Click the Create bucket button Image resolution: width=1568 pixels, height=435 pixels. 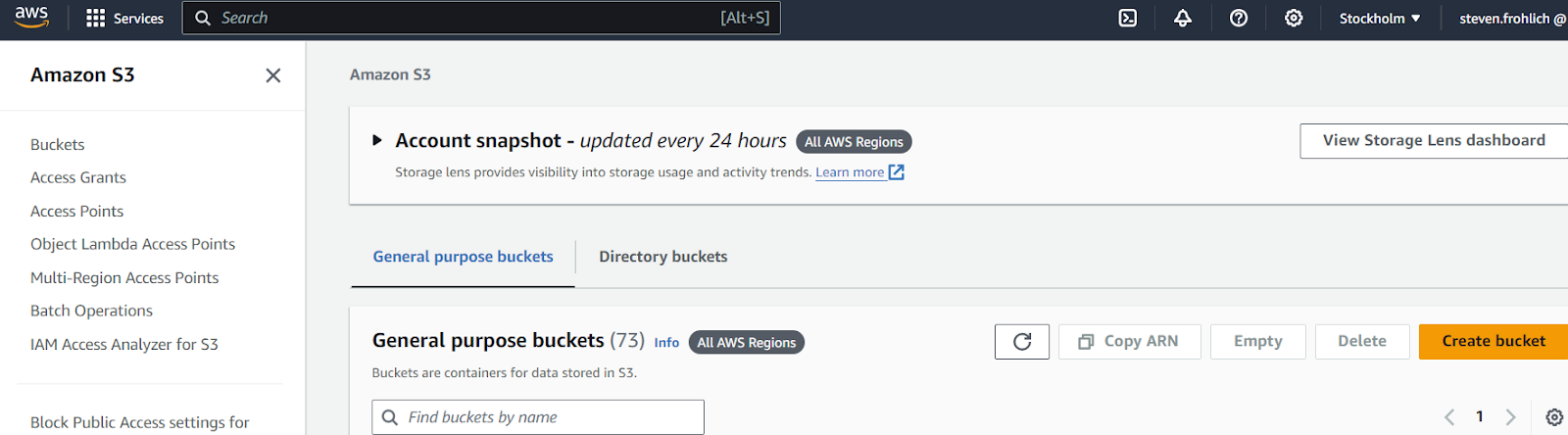[x=1494, y=341]
